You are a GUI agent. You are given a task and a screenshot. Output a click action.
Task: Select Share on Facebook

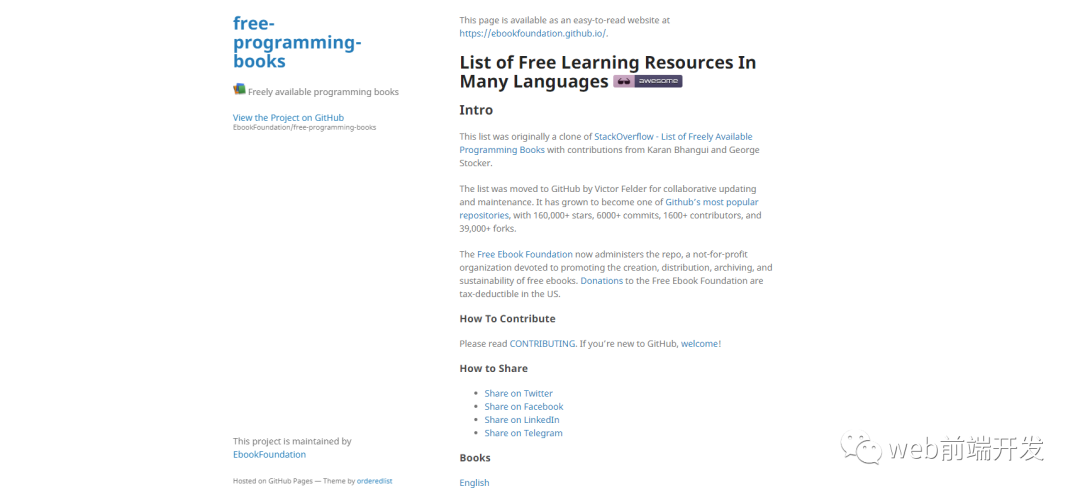coord(523,406)
